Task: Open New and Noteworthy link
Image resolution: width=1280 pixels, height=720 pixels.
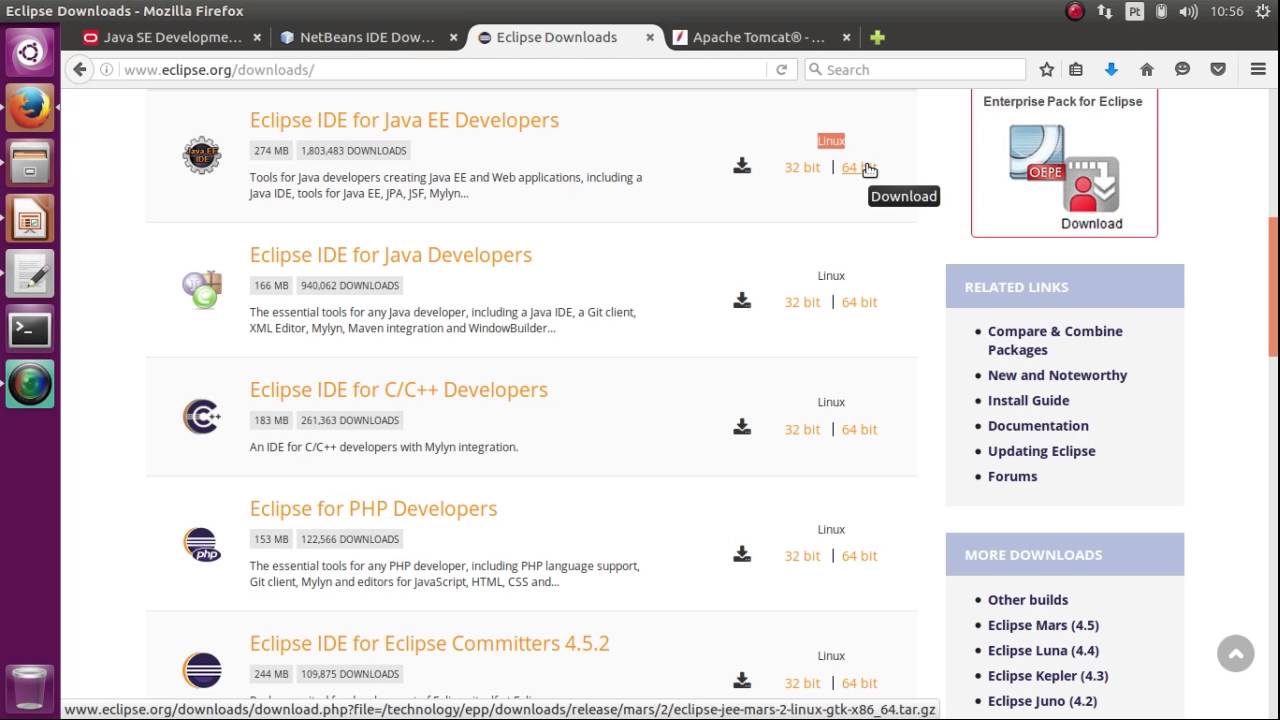Action: coord(1057,375)
